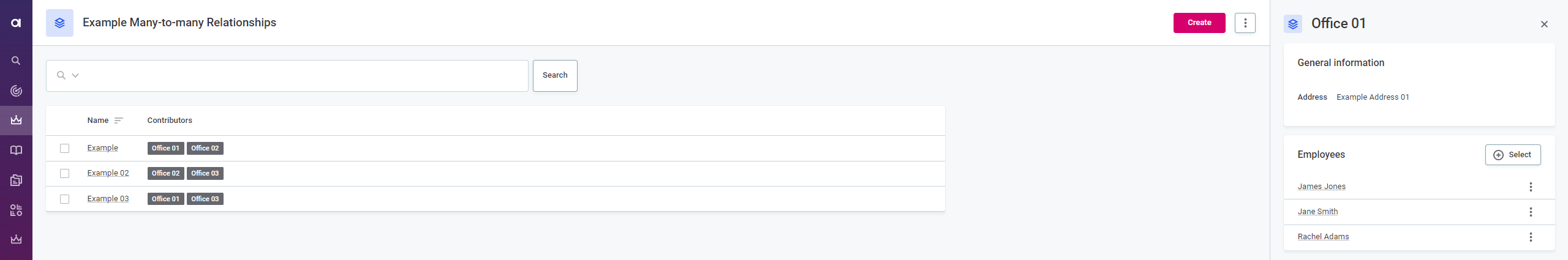
Task: Close the Office 01 side panel
Action: click(x=1544, y=24)
